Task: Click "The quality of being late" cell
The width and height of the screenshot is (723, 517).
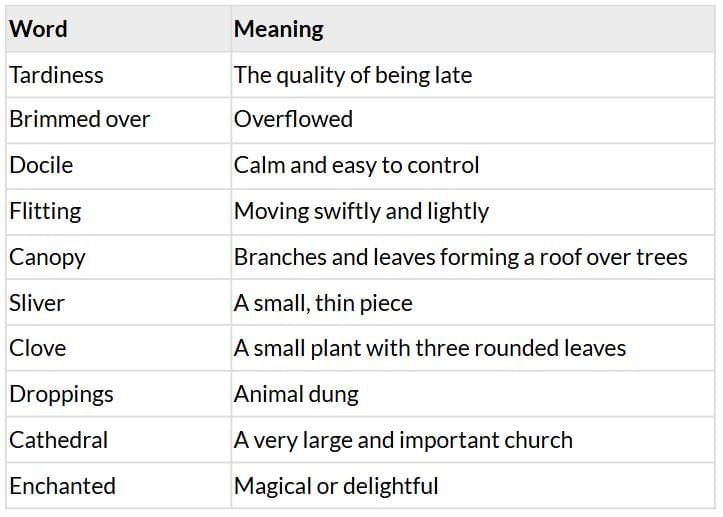Action: coord(353,75)
